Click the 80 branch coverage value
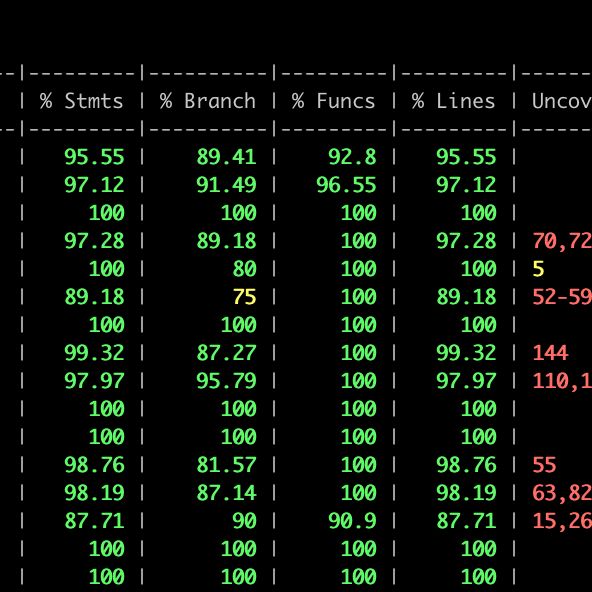The width and height of the screenshot is (592, 592). [x=244, y=269]
